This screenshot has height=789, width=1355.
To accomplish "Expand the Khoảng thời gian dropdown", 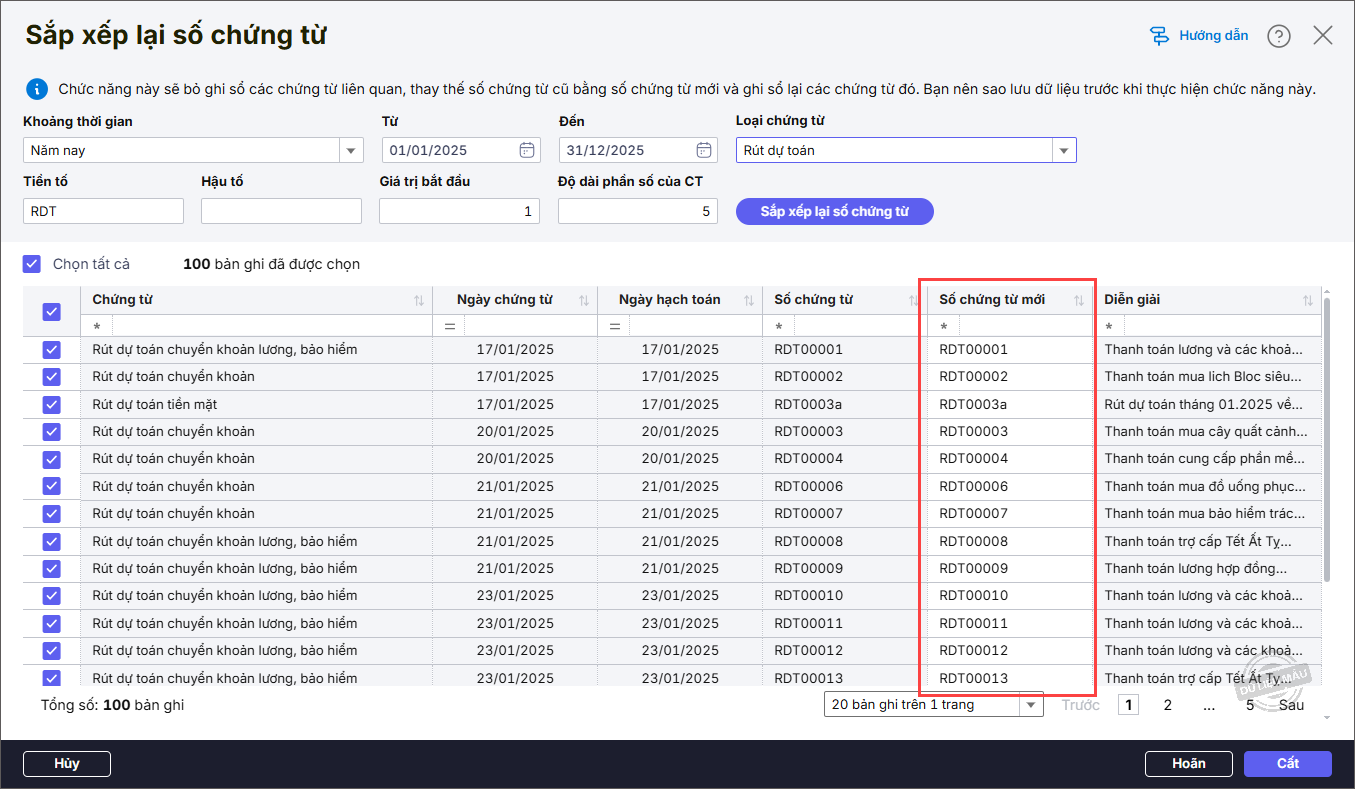I will pyautogui.click(x=351, y=151).
